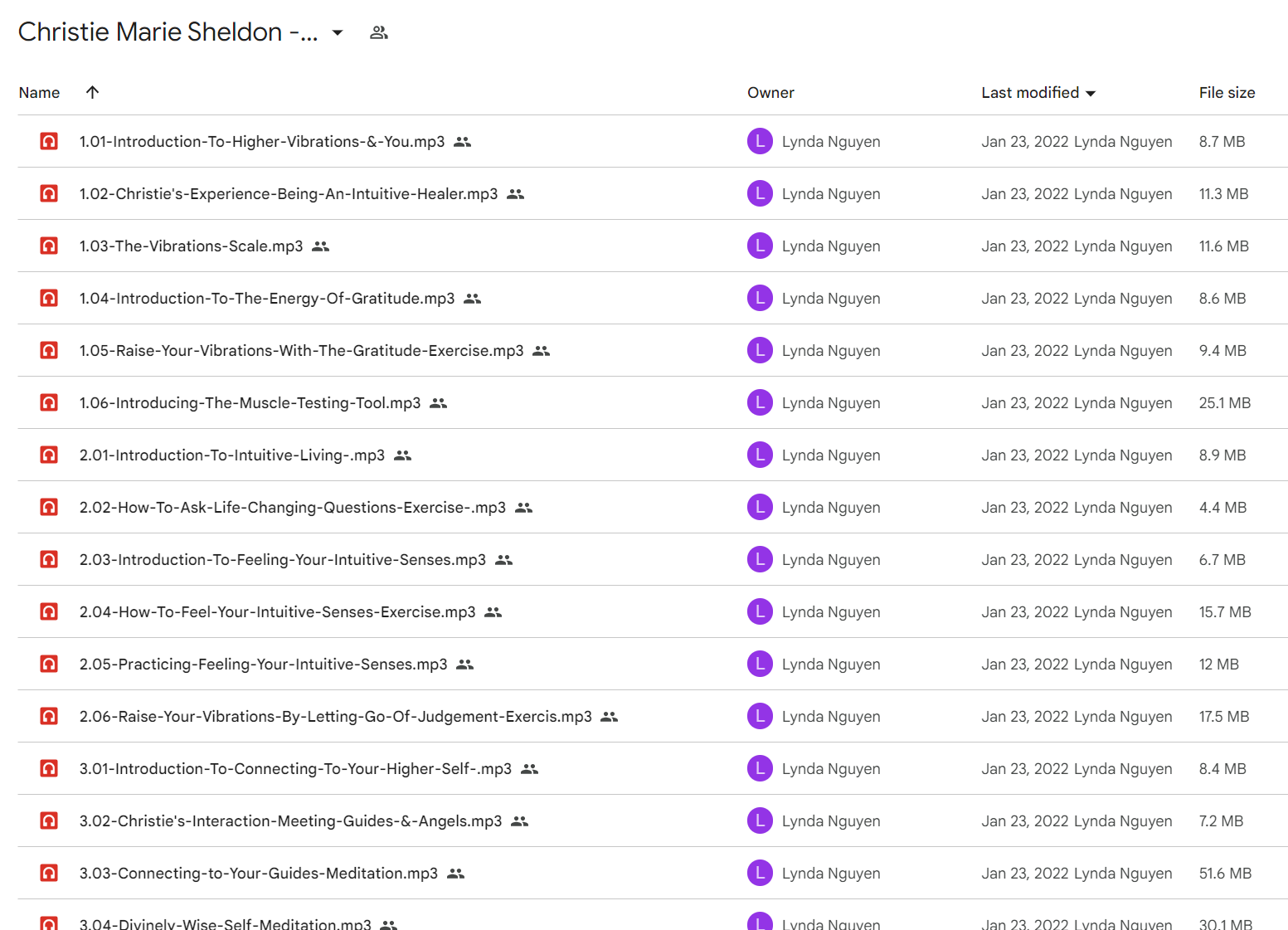1288x930 pixels.
Task: Click audio icon of 2.03-Introduction-To-Feeling file
Action: coord(49,559)
